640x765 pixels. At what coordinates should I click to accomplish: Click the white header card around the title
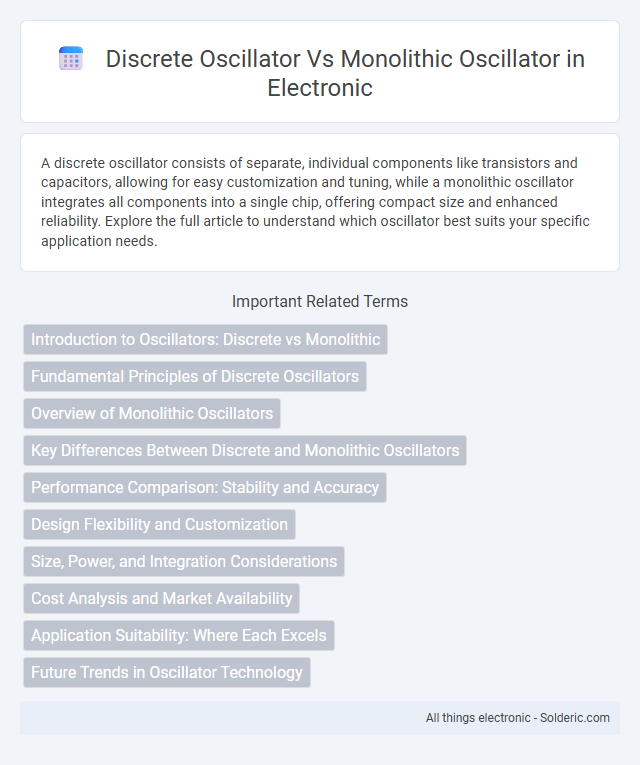pyautogui.click(x=320, y=71)
